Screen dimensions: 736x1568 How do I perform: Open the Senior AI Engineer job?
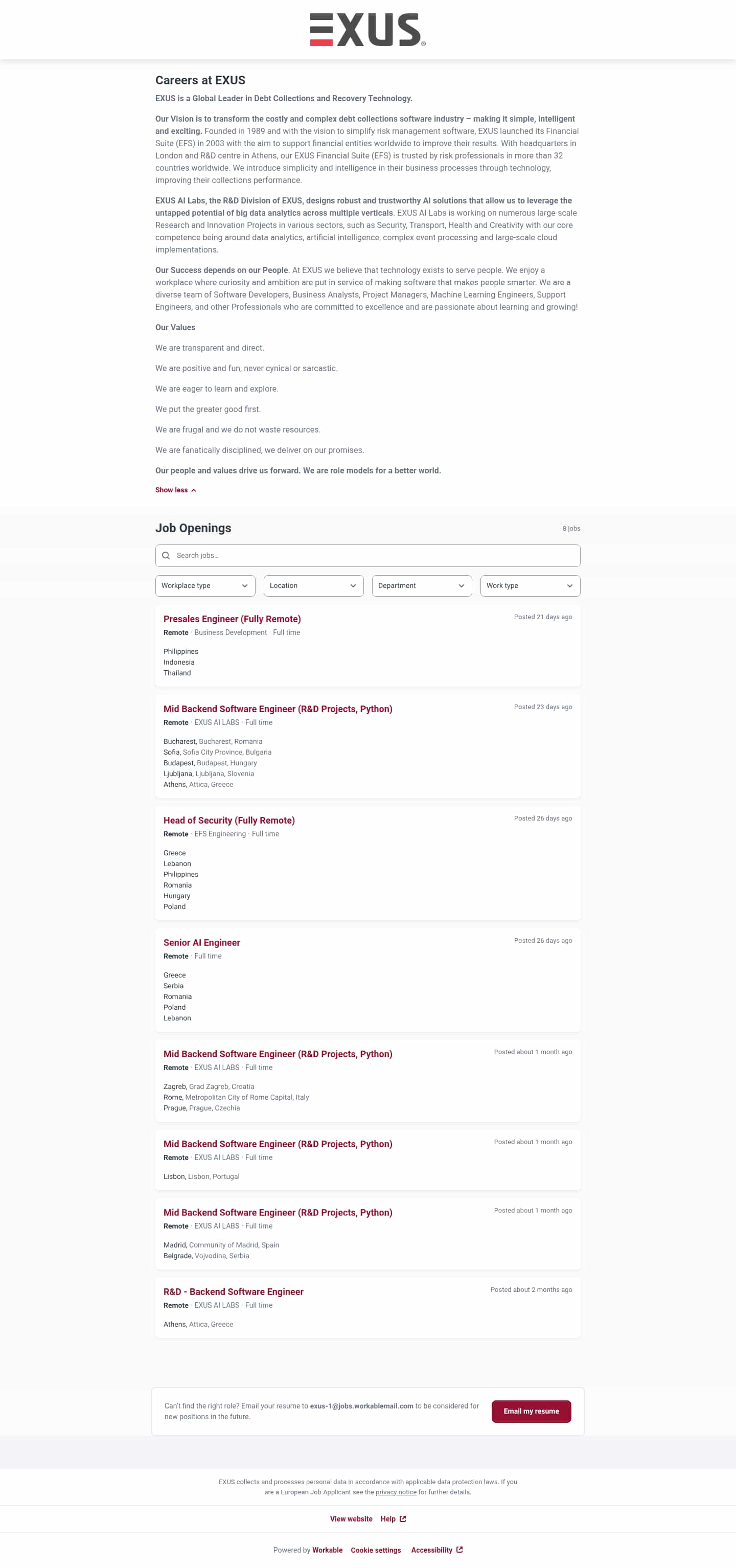pos(201,942)
